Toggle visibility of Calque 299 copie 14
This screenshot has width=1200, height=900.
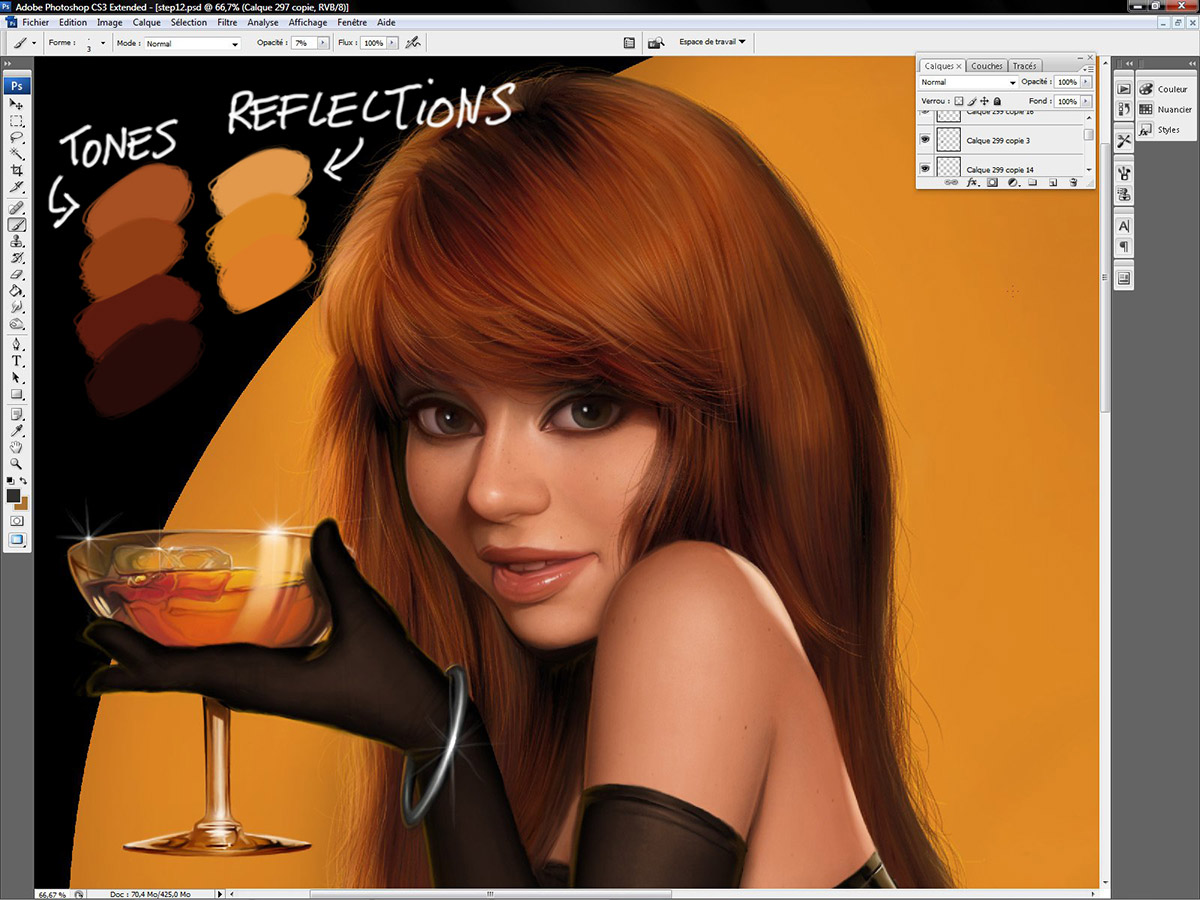pyautogui.click(x=925, y=169)
